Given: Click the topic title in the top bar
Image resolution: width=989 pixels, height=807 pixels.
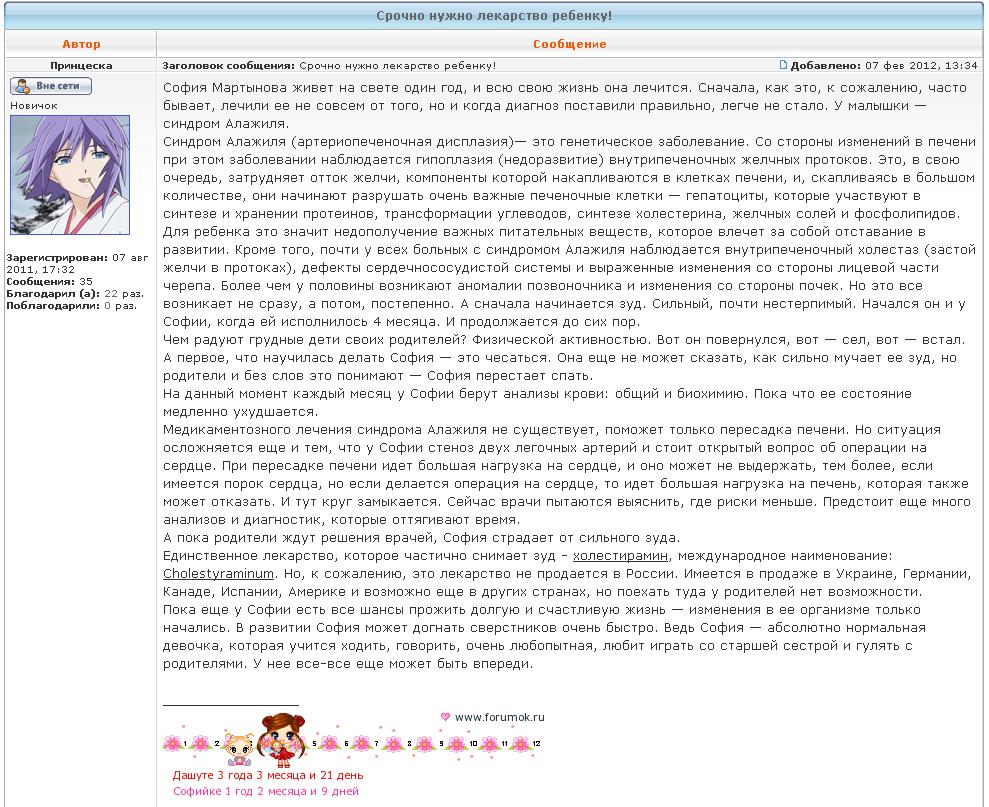Looking at the screenshot, I should (494, 17).
